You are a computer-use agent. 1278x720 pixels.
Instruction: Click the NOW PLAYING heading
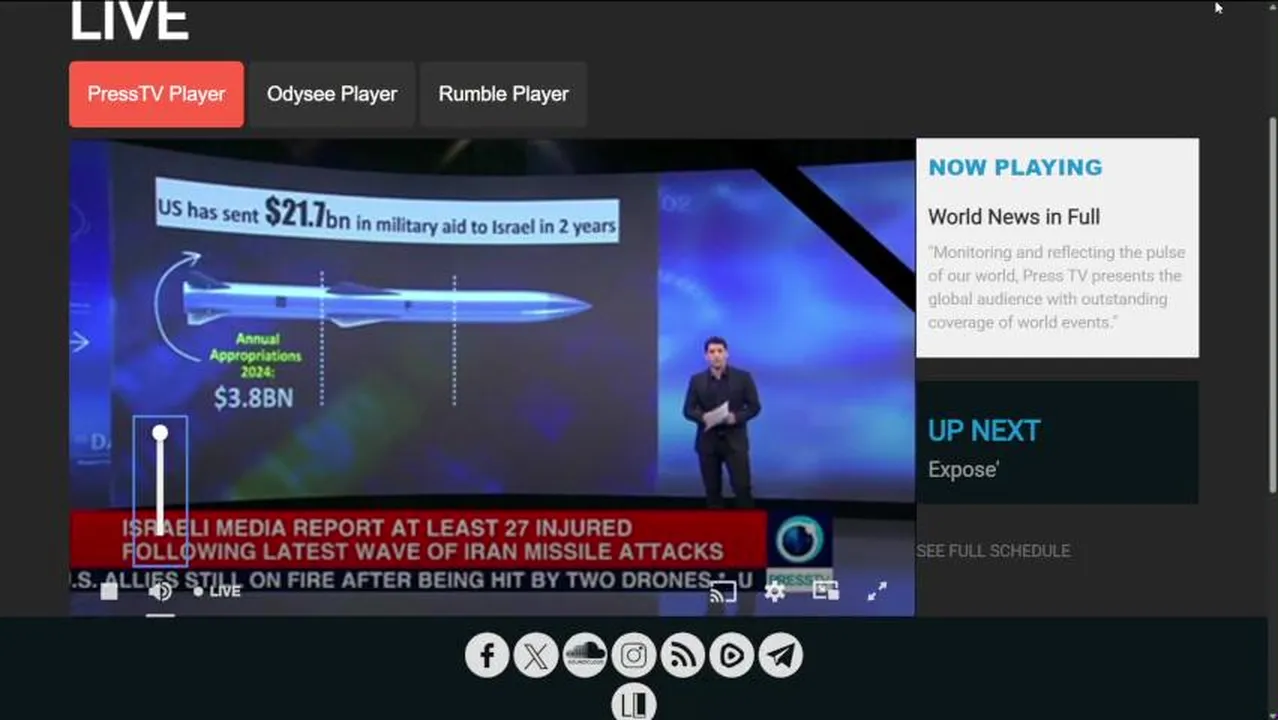point(1015,167)
